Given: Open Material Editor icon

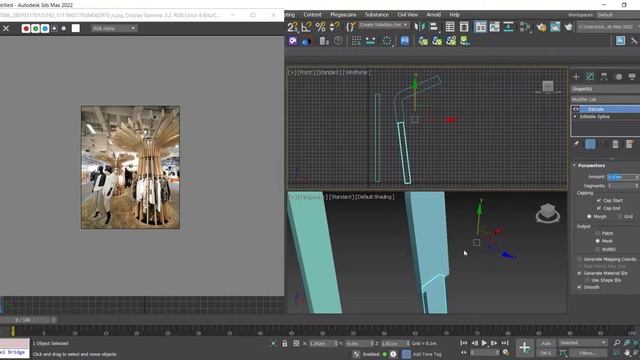Looking at the screenshot, I should pyautogui.click(x=525, y=27).
